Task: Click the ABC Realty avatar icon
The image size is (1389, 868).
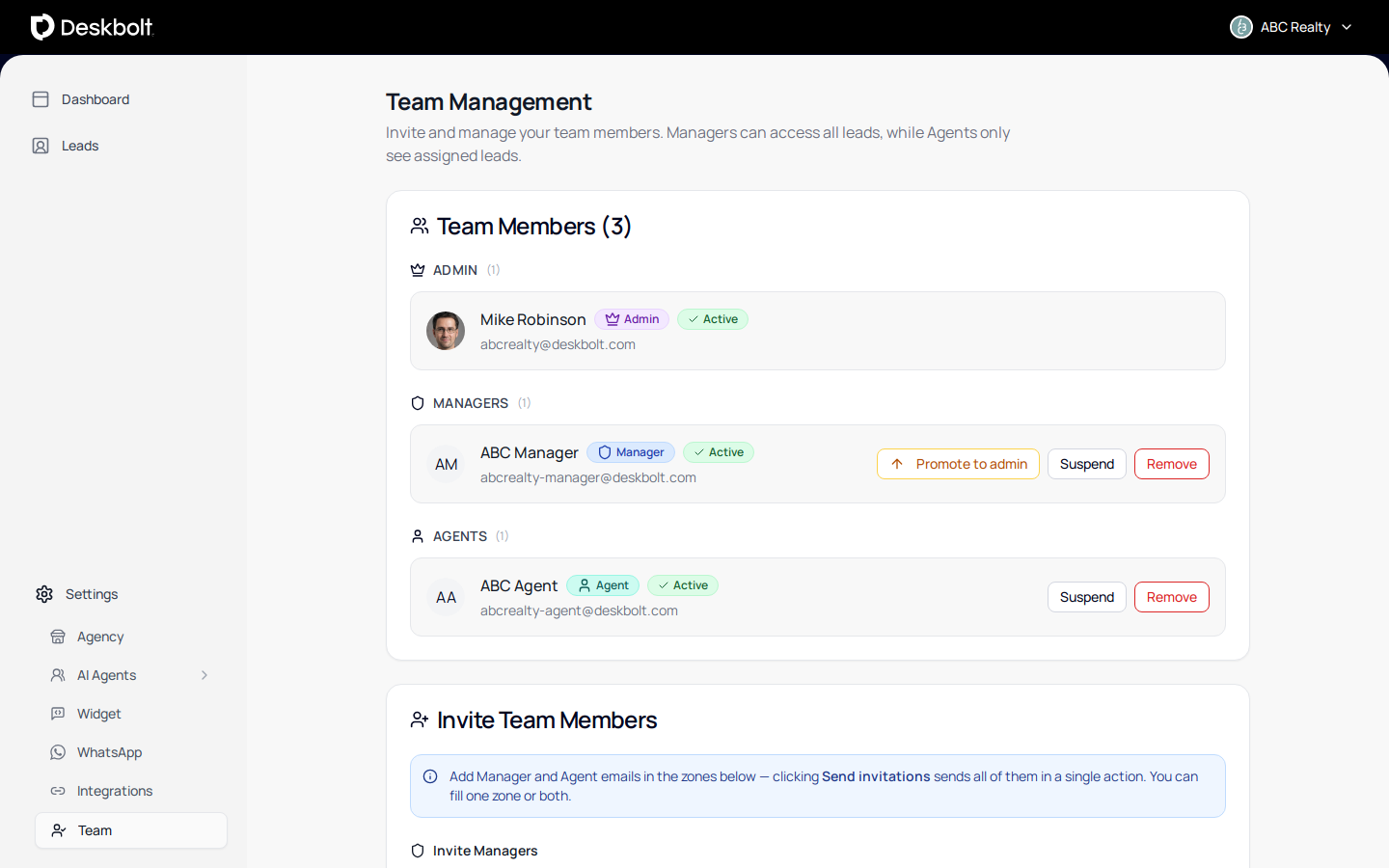Action: click(x=1241, y=27)
